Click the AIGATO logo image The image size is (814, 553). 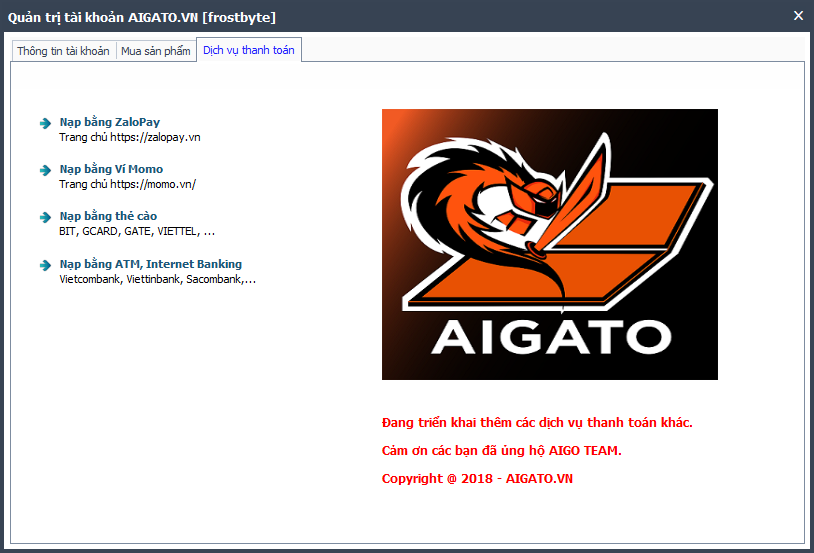[550, 244]
